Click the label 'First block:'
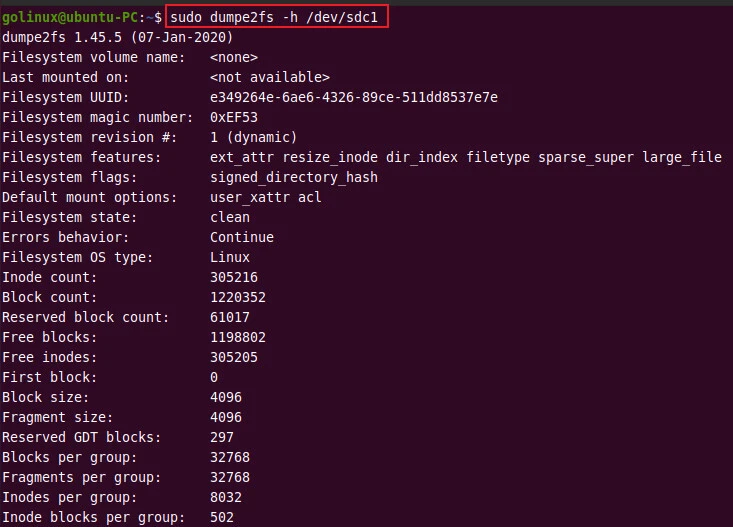Viewport: 733px width, 527px height. point(50,377)
